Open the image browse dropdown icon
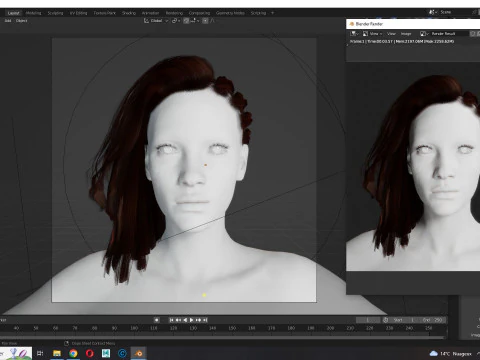 [424, 34]
